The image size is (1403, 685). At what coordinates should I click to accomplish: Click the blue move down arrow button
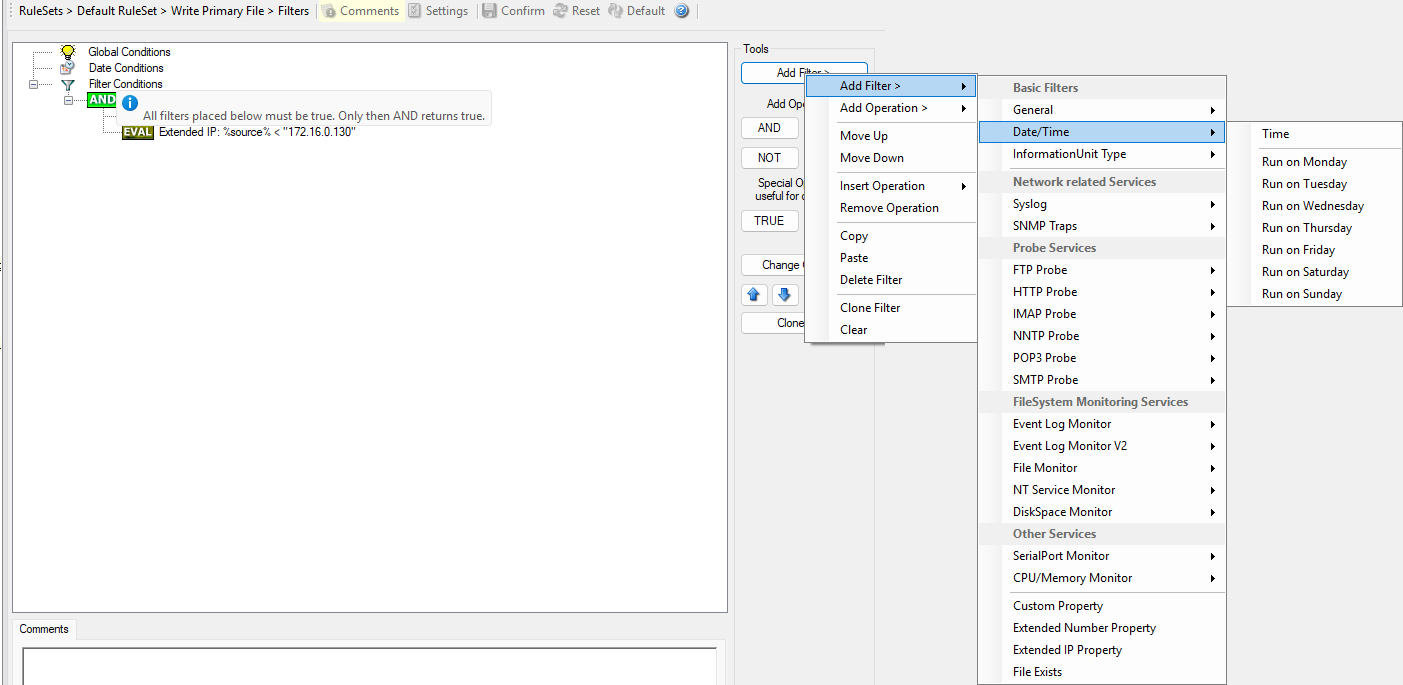click(785, 294)
